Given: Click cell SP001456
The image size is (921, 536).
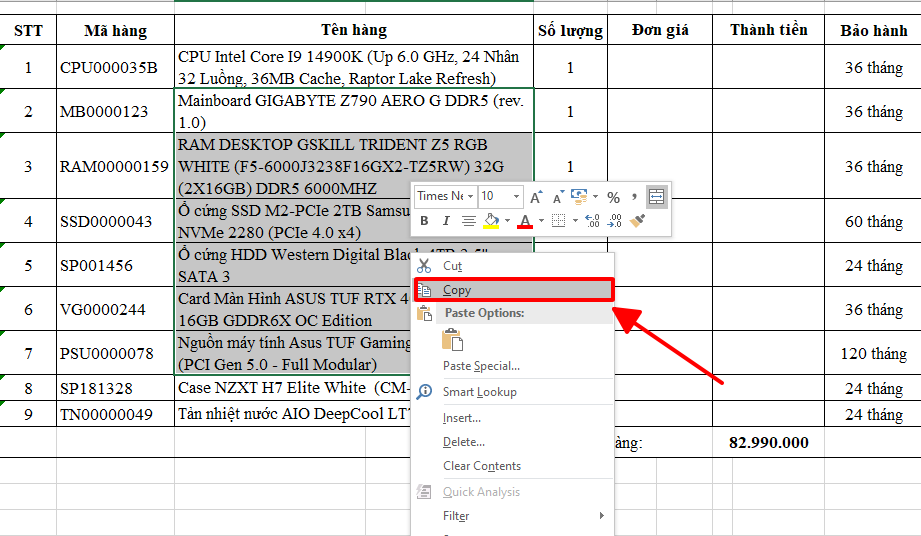Looking at the screenshot, I should [115, 265].
